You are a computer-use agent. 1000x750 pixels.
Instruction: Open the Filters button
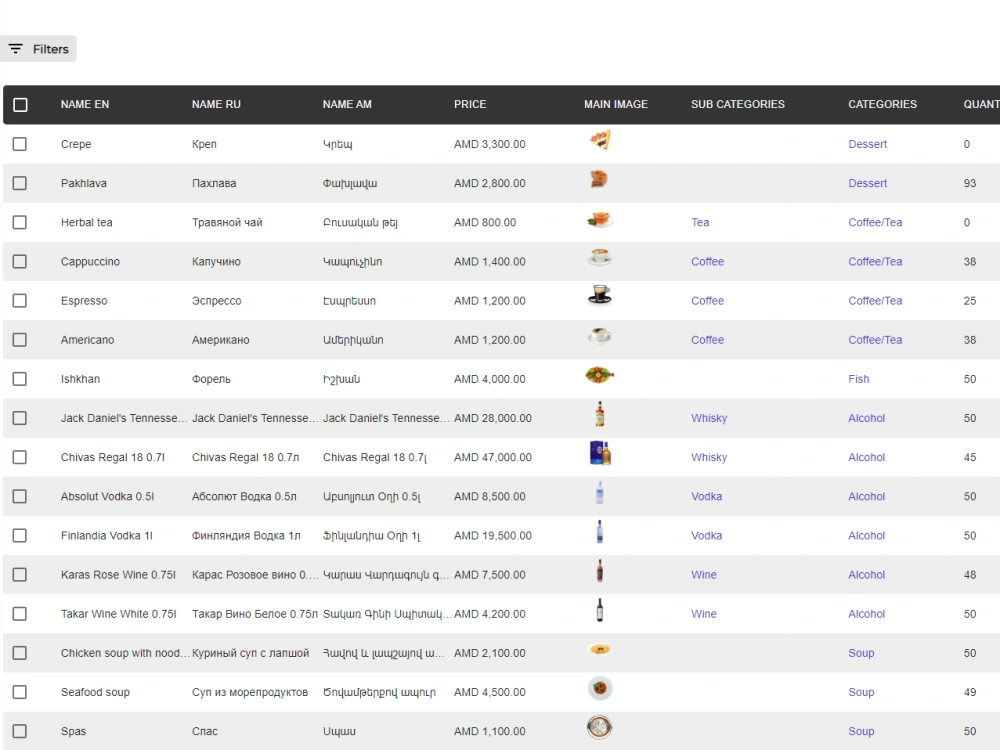coord(38,49)
